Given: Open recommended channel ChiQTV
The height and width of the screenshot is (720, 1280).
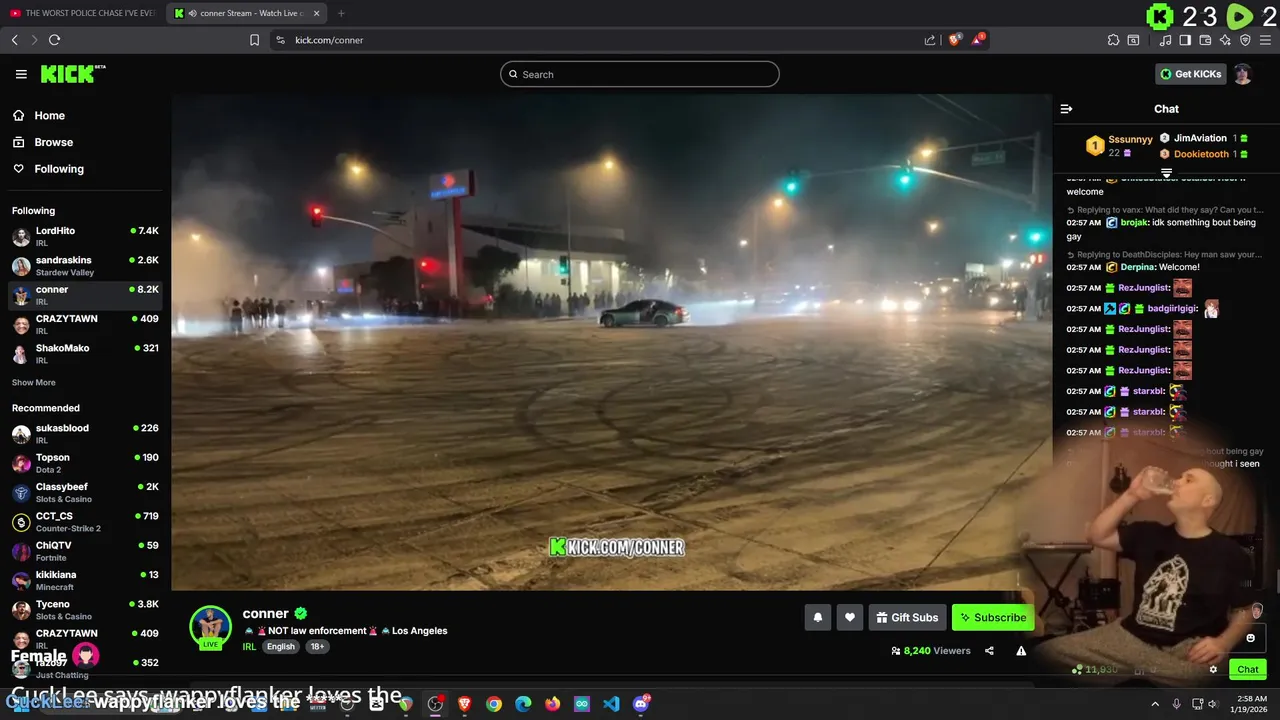Looking at the screenshot, I should [85, 551].
